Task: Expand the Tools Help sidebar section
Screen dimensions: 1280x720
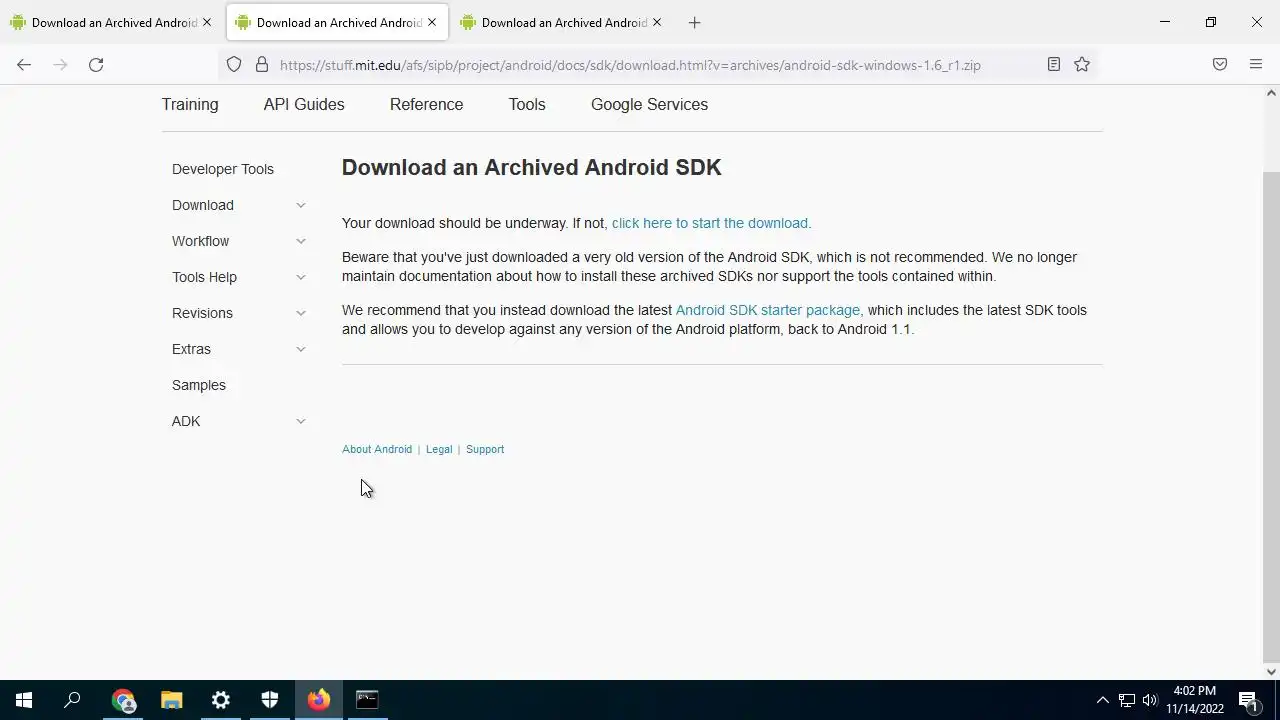Action: (x=300, y=277)
